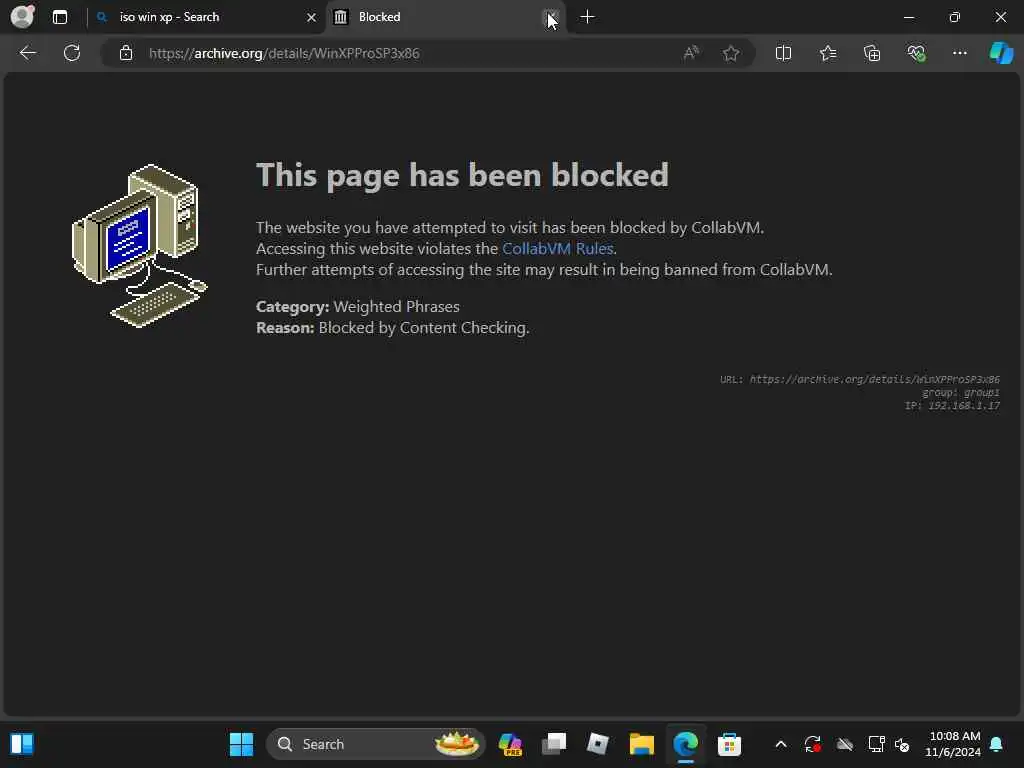The width and height of the screenshot is (1024, 768).
Task: Open Collections panel
Action: click(872, 53)
